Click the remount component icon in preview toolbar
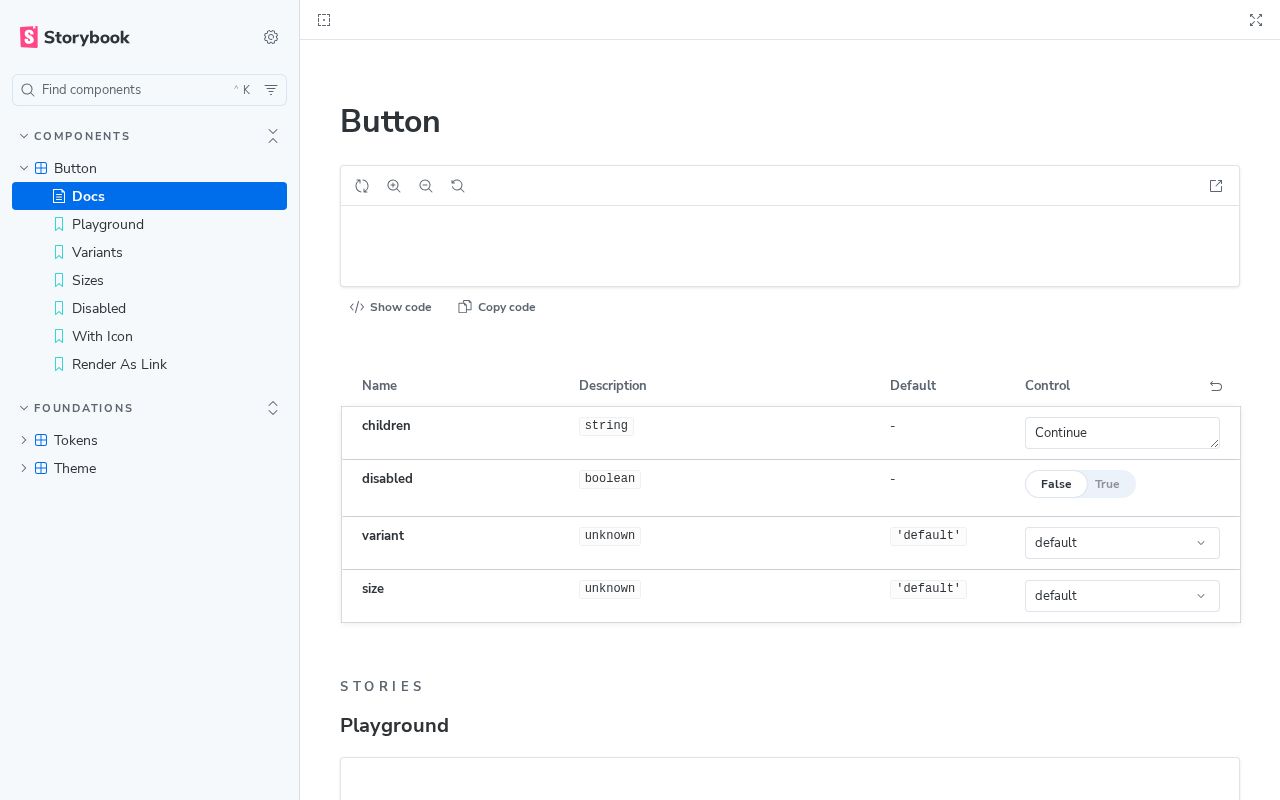The width and height of the screenshot is (1280, 800). [x=362, y=186]
